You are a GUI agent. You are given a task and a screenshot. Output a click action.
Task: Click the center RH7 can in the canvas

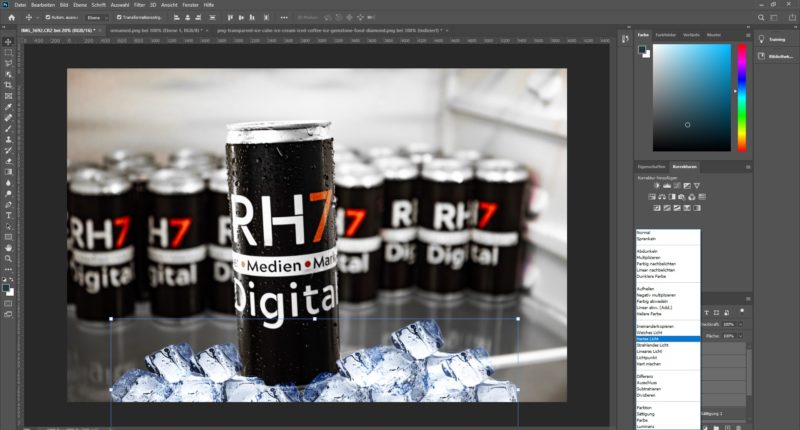(282, 253)
